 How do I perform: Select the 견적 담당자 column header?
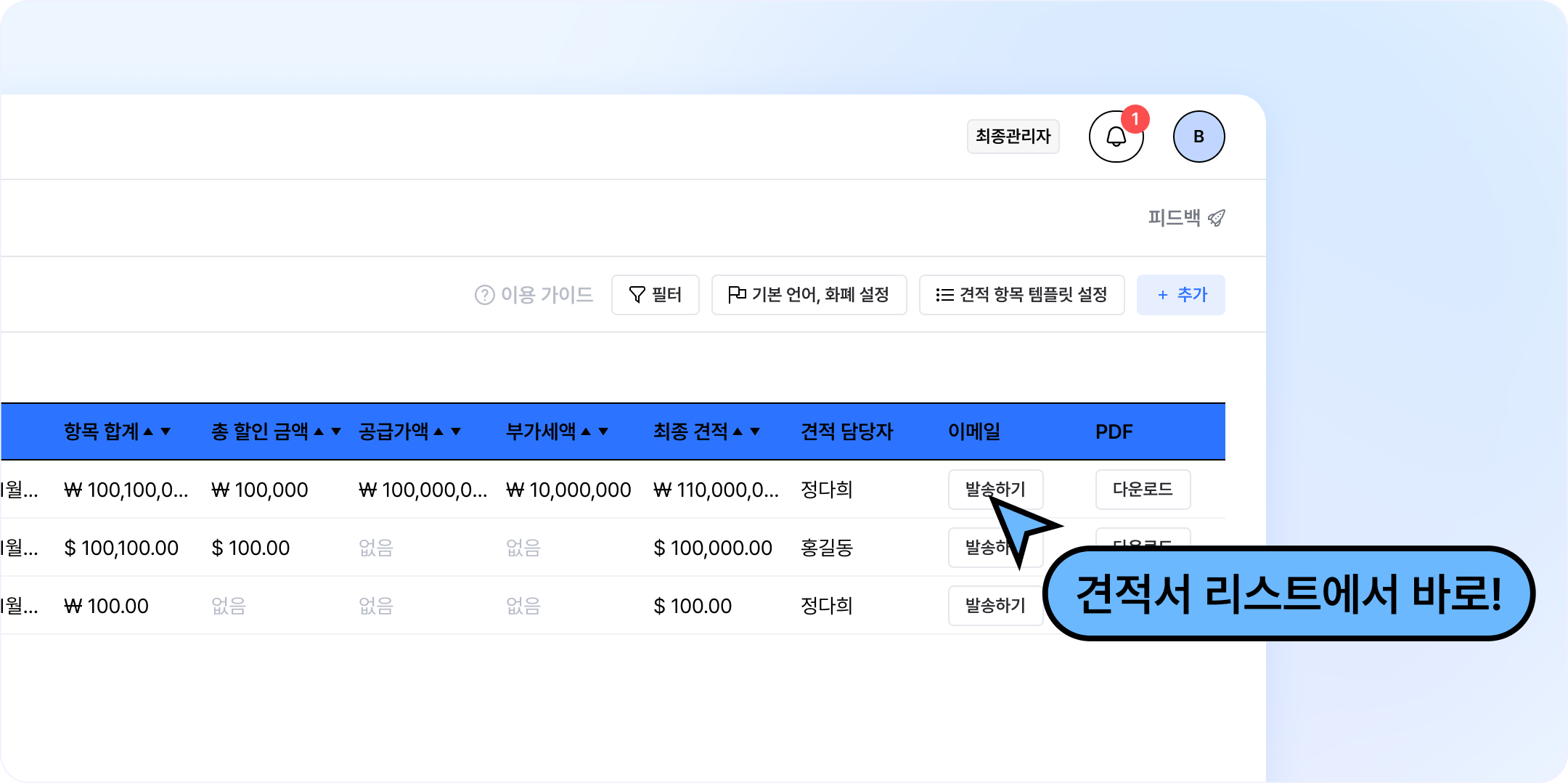(846, 431)
